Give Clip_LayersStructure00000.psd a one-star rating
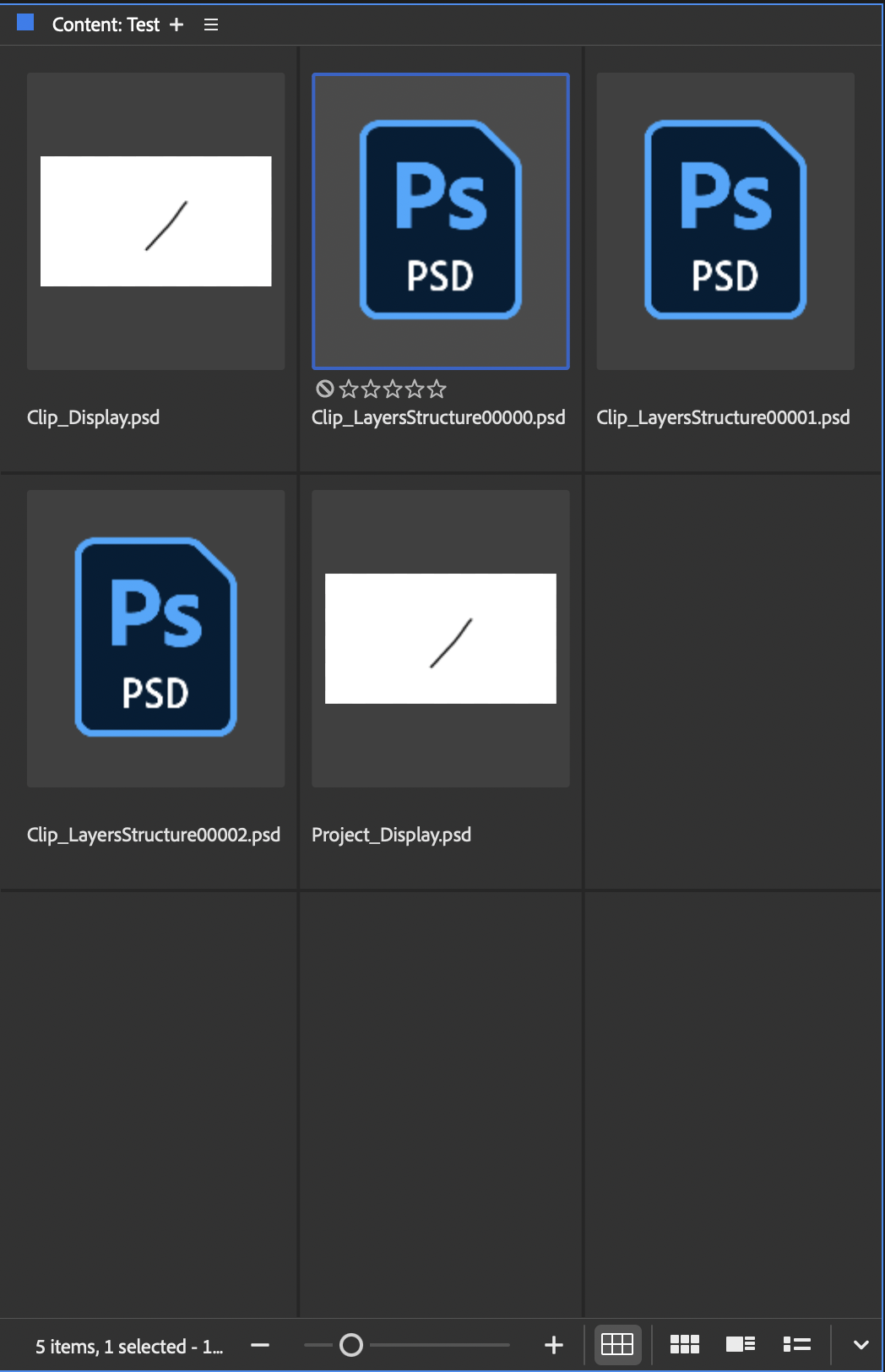 [349, 389]
